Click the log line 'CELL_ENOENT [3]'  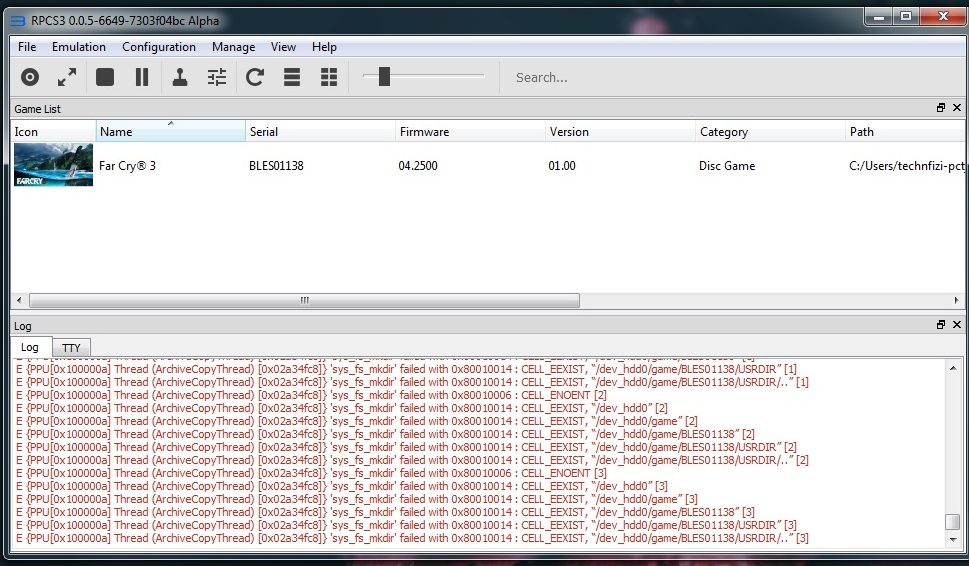311,473
